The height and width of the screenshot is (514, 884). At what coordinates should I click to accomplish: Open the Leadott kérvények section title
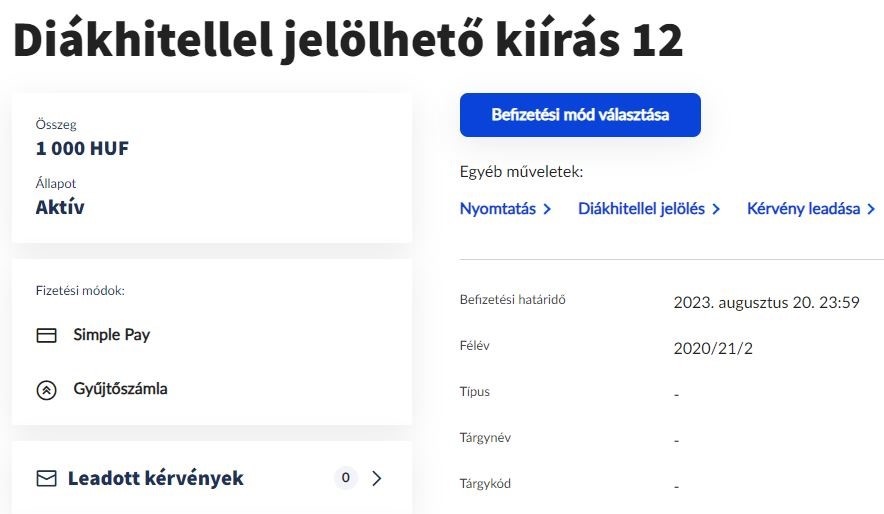(156, 478)
